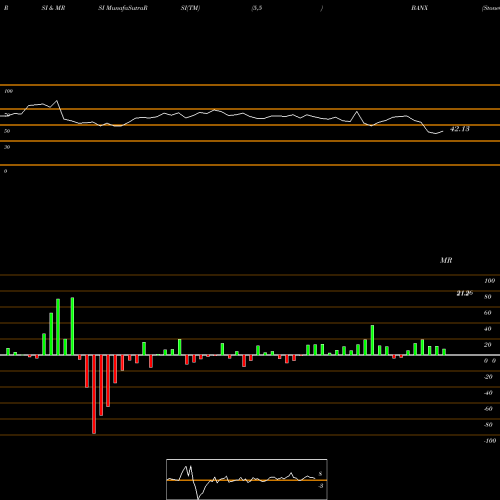This screenshot has width=500, height=500.
Task: Click the label -3 in mini chart
Action: [320, 486]
